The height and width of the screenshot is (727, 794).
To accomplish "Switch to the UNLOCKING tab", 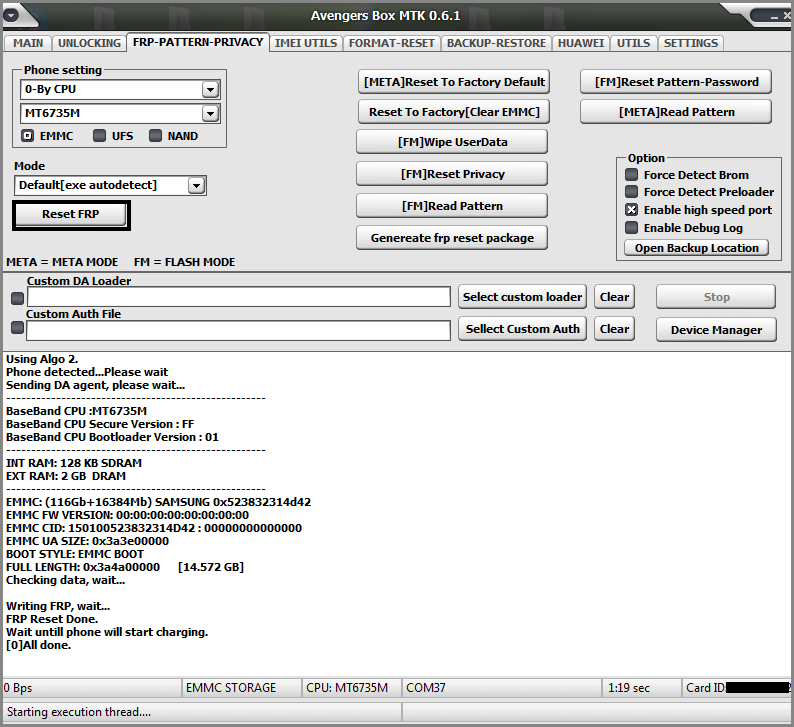I will pyautogui.click(x=89, y=43).
